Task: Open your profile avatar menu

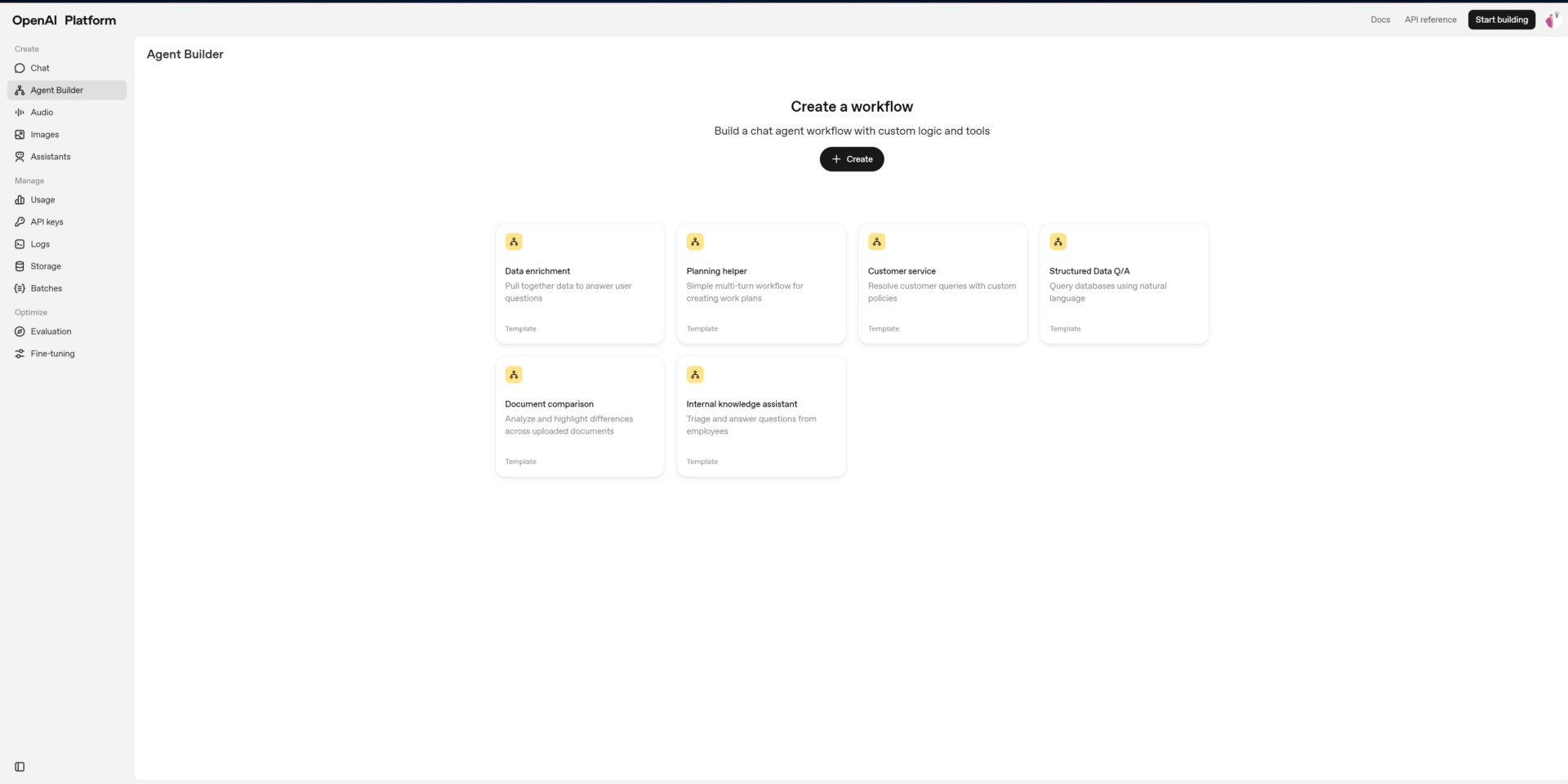Action: point(1552,20)
